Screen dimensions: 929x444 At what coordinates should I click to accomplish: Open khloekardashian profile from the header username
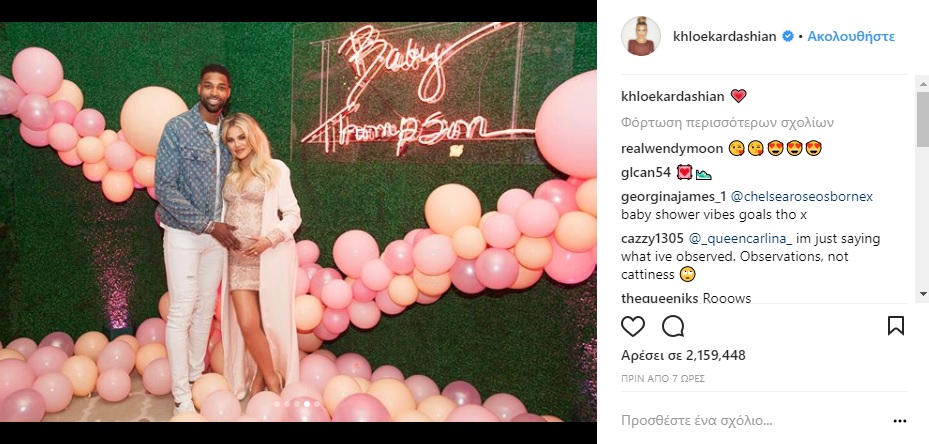click(x=725, y=36)
